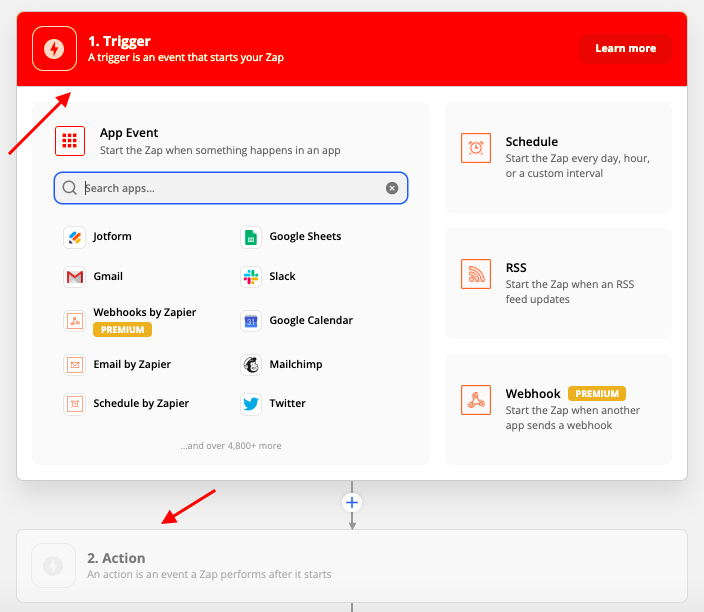Select the Google Calendar label

(311, 320)
